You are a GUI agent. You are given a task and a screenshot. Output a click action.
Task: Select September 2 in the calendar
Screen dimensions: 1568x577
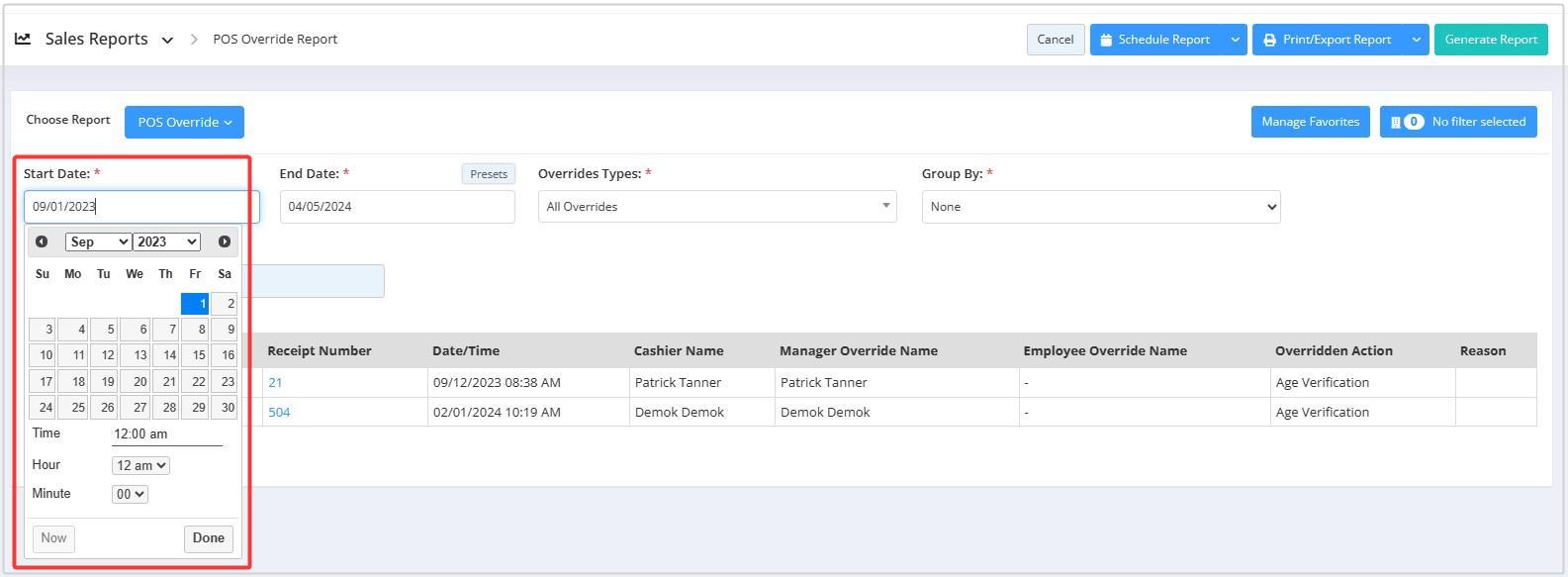pos(225,304)
